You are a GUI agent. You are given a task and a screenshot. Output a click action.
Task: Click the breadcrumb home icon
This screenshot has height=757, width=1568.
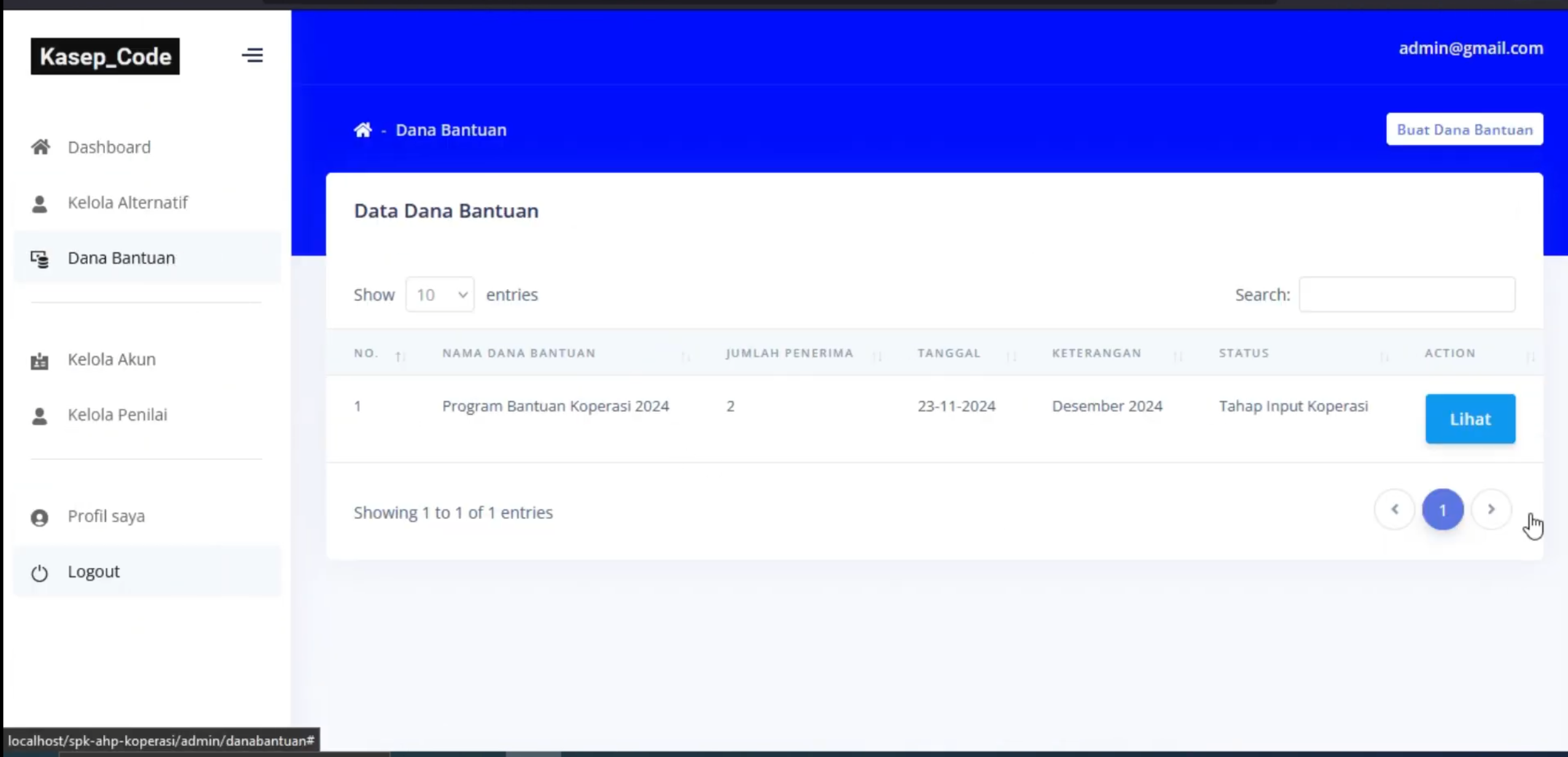[362, 130]
